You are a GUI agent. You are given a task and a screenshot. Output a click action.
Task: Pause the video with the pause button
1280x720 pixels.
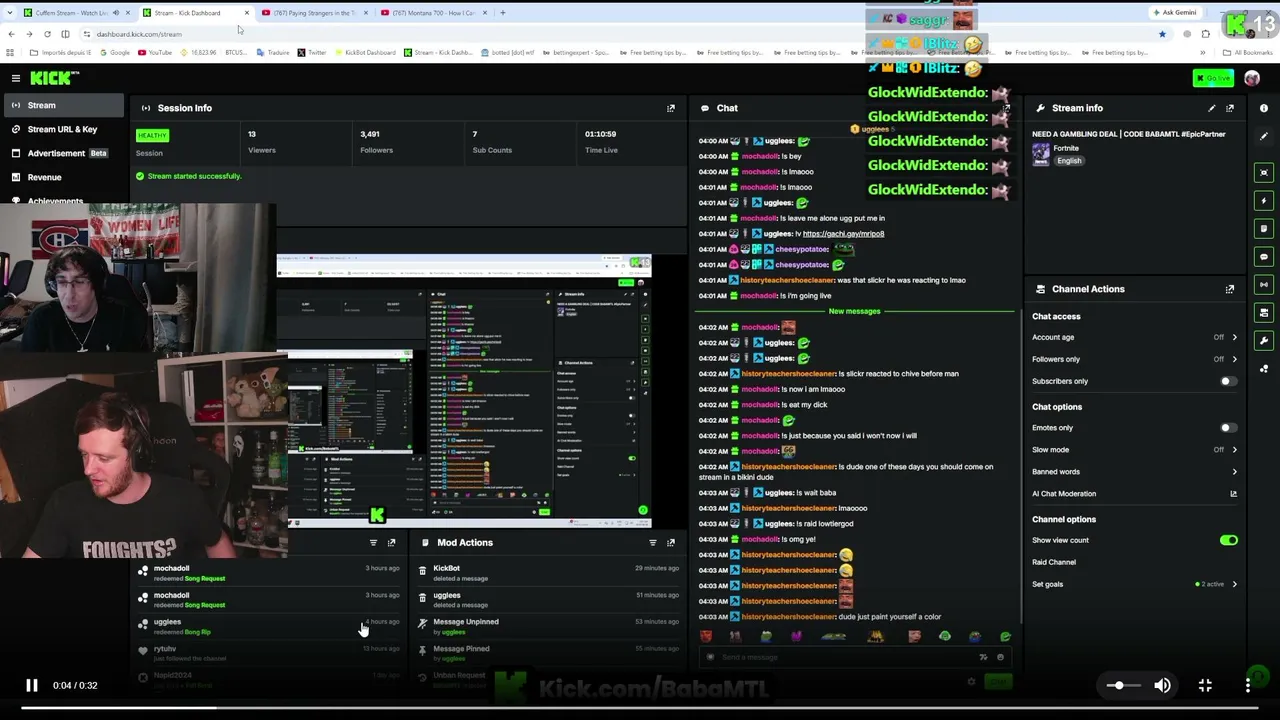pyautogui.click(x=31, y=685)
